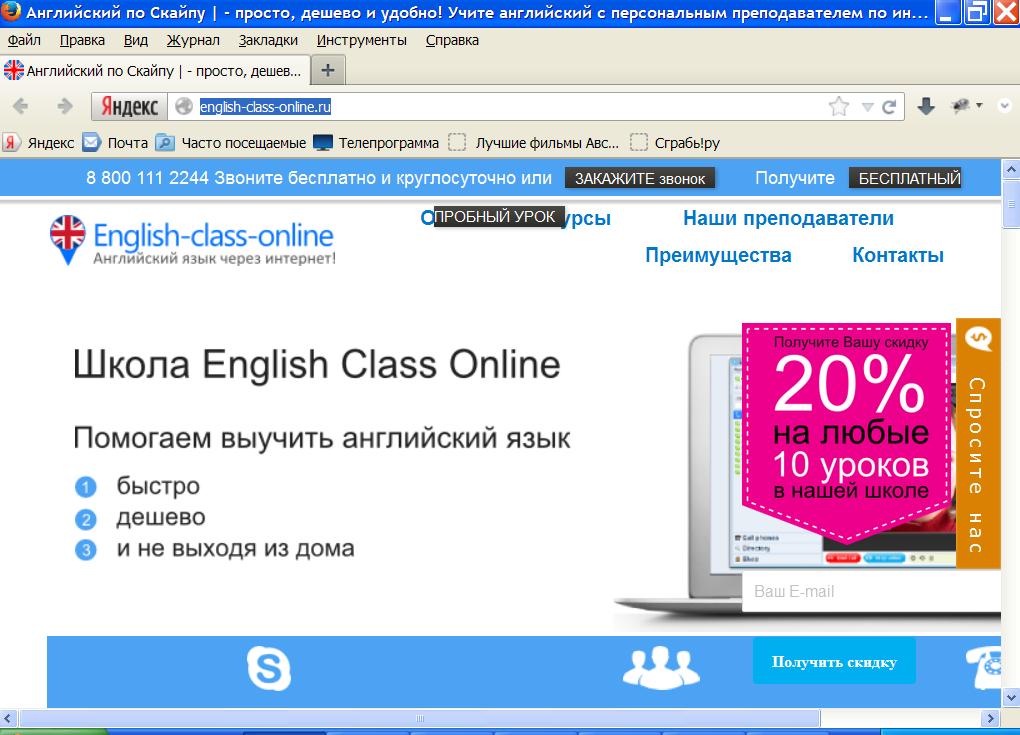Click the browser Forward arrow

64,106
